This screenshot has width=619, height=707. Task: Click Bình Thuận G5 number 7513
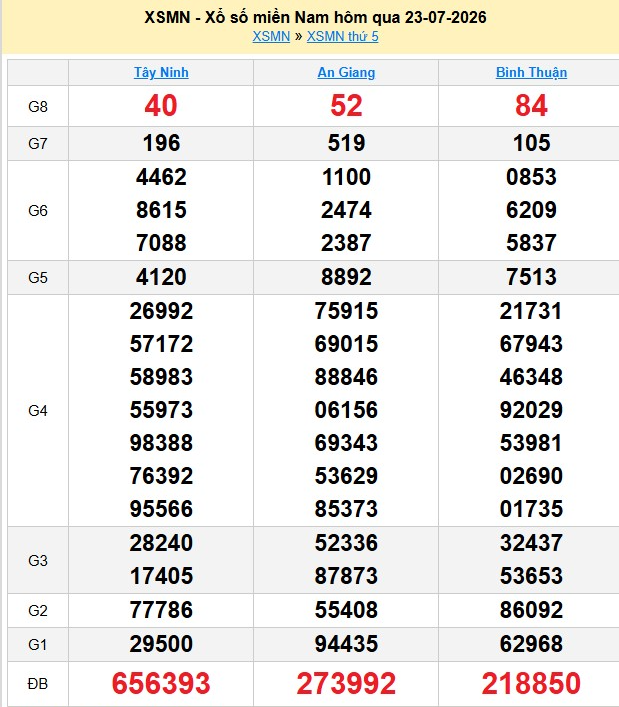click(532, 277)
